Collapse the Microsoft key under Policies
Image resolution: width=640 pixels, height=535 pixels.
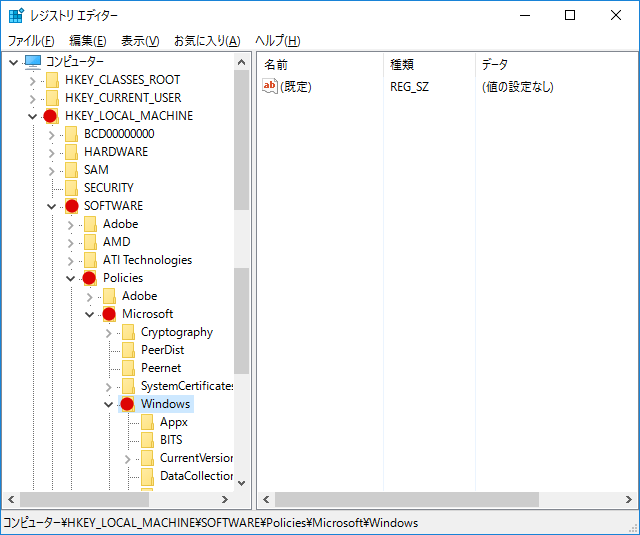tap(89, 315)
